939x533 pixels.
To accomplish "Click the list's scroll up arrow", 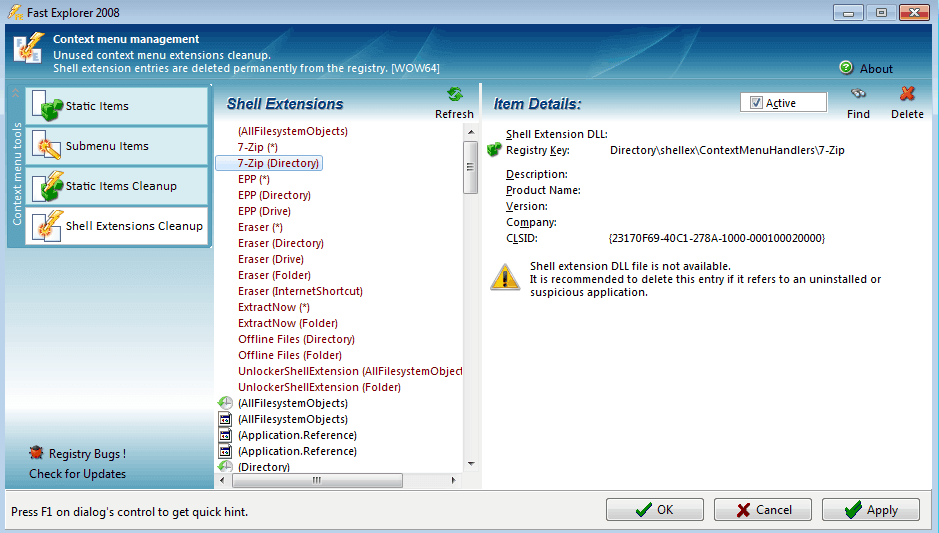I will [x=471, y=132].
